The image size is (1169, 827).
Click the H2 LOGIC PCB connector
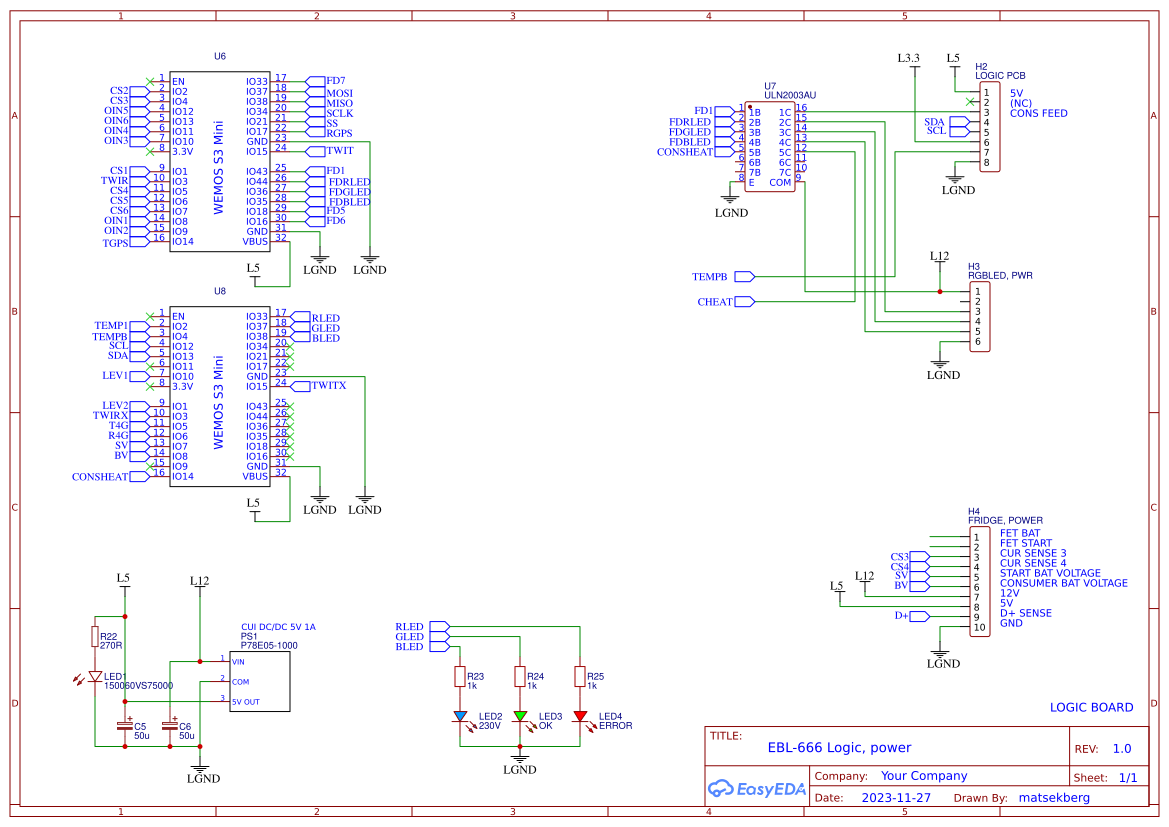click(x=989, y=125)
